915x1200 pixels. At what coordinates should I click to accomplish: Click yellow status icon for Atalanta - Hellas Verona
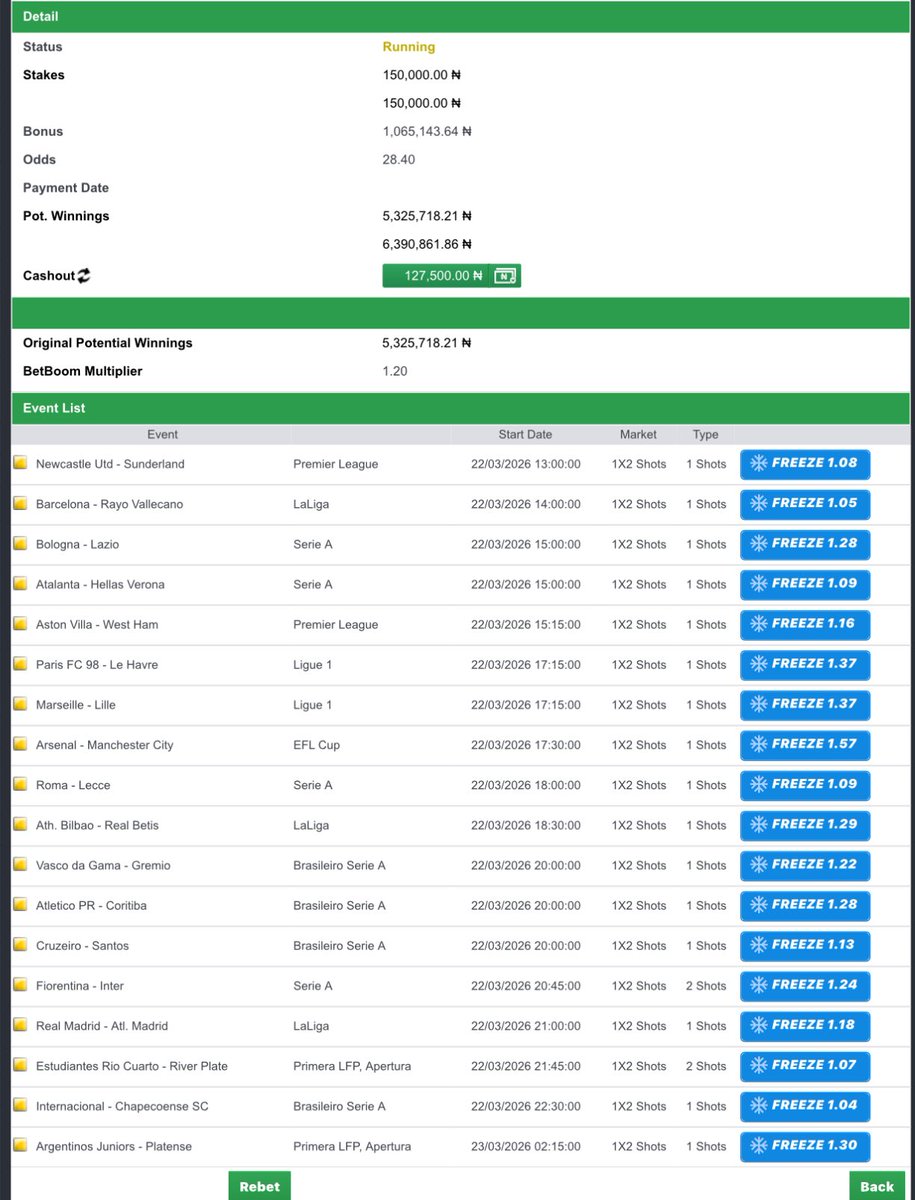pyautogui.click(x=20, y=583)
